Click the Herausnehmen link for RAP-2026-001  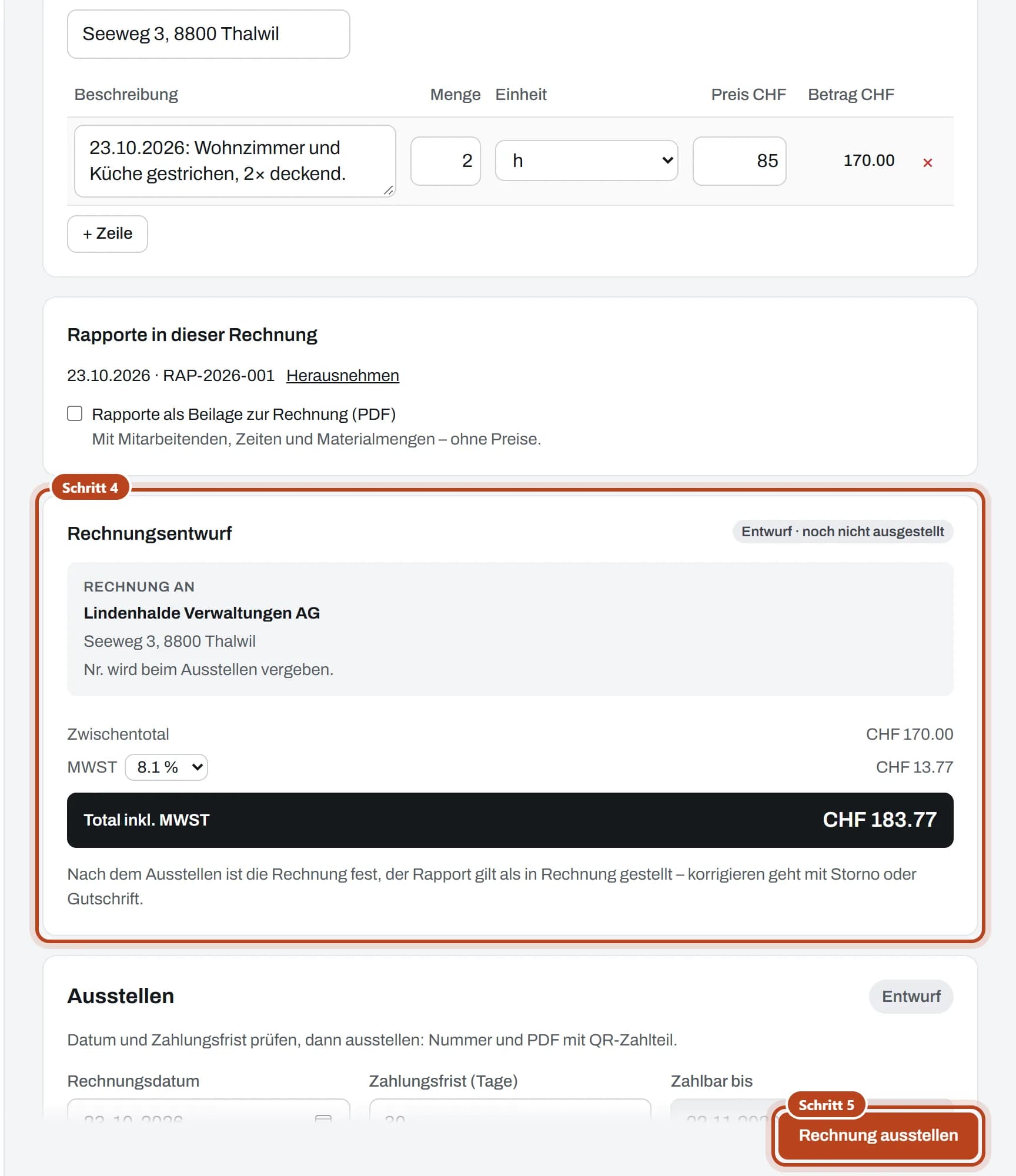tap(342, 375)
